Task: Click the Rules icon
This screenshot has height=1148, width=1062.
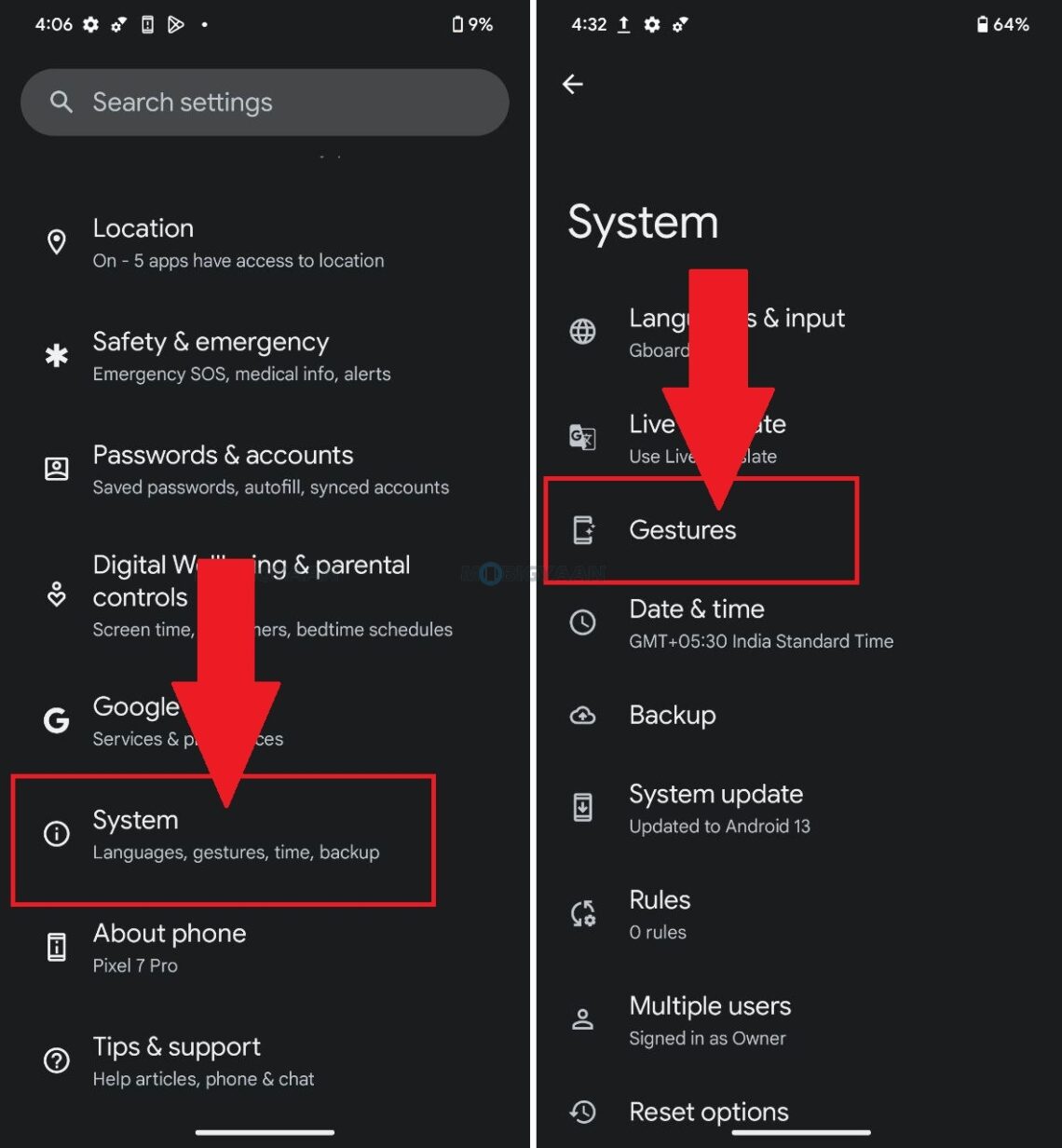Action: [583, 914]
